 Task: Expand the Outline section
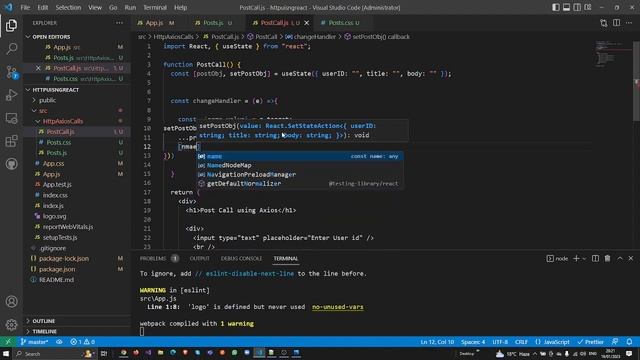77,321
